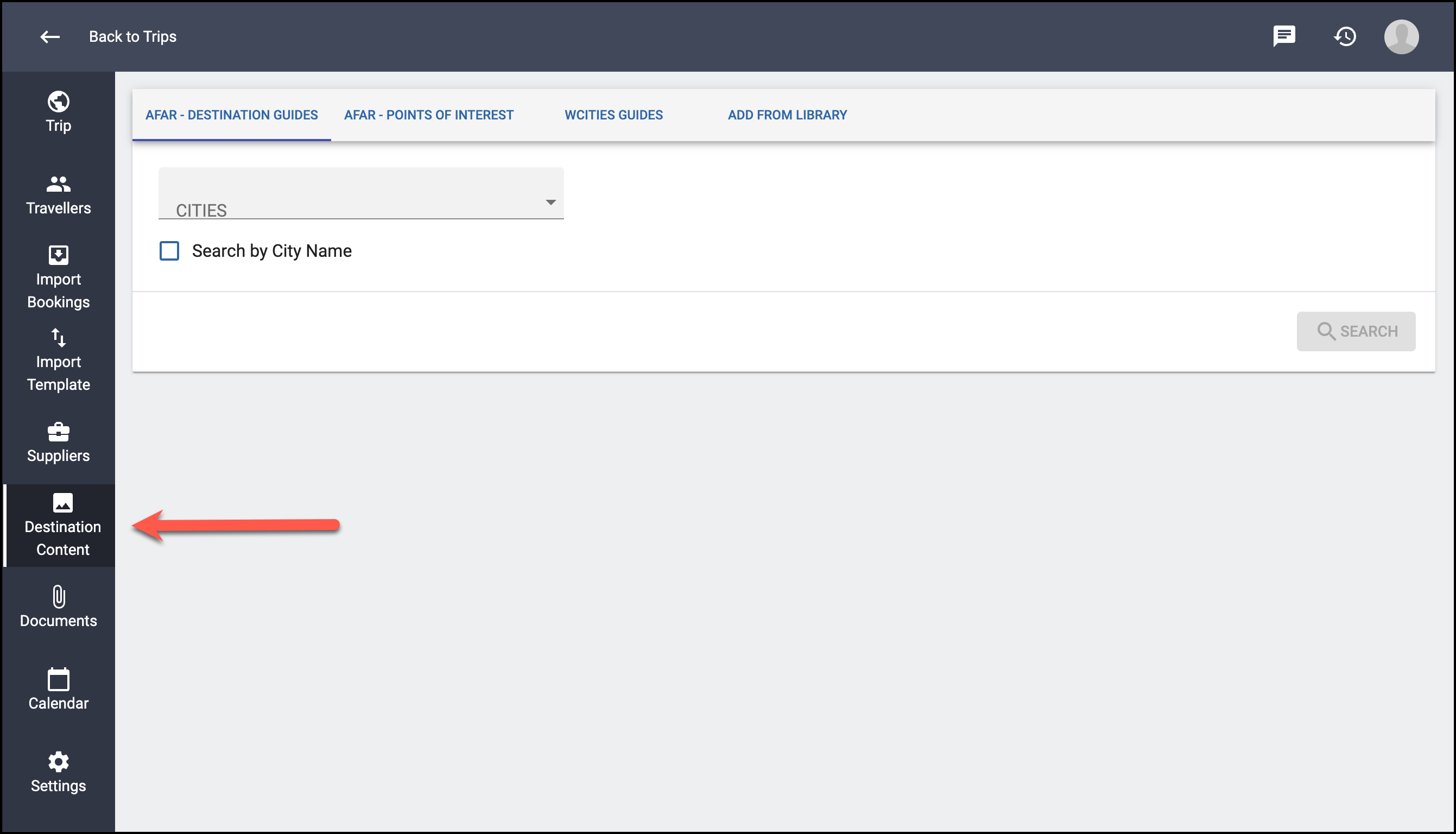Open the Trip sidebar item
Viewport: 1456px width, 834px height.
[x=59, y=113]
